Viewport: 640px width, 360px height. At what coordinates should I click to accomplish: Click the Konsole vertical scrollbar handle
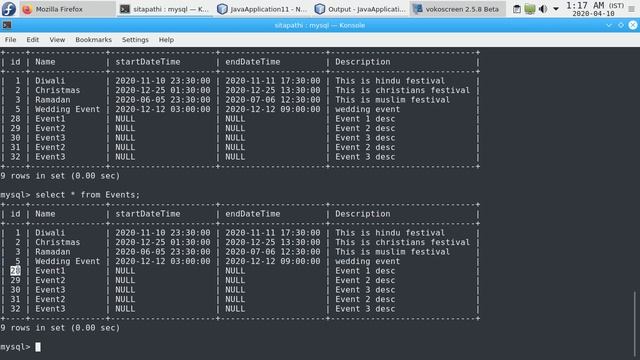pyautogui.click(x=635, y=324)
